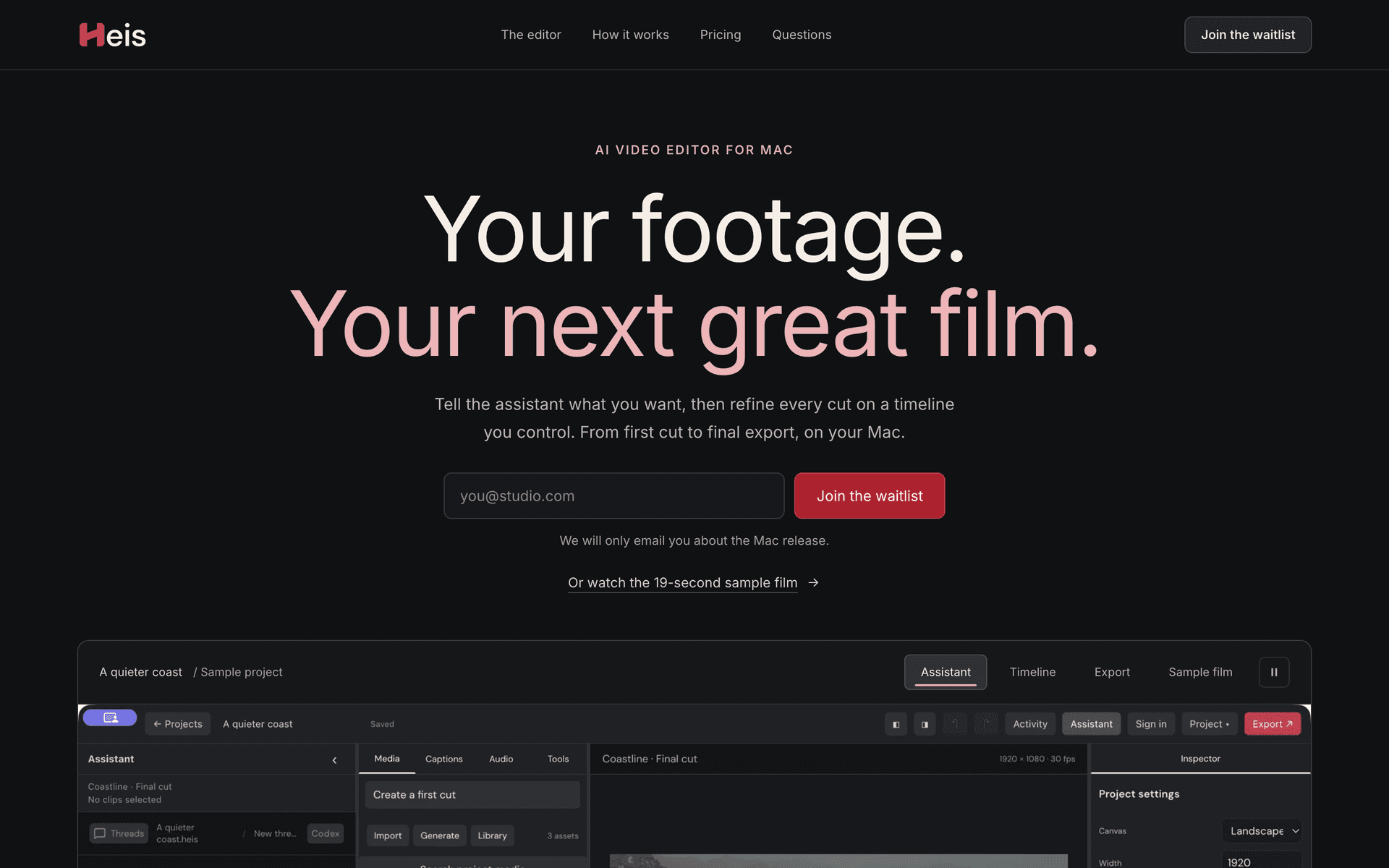Collapse the Assistant panel with the chevron

[x=334, y=760]
